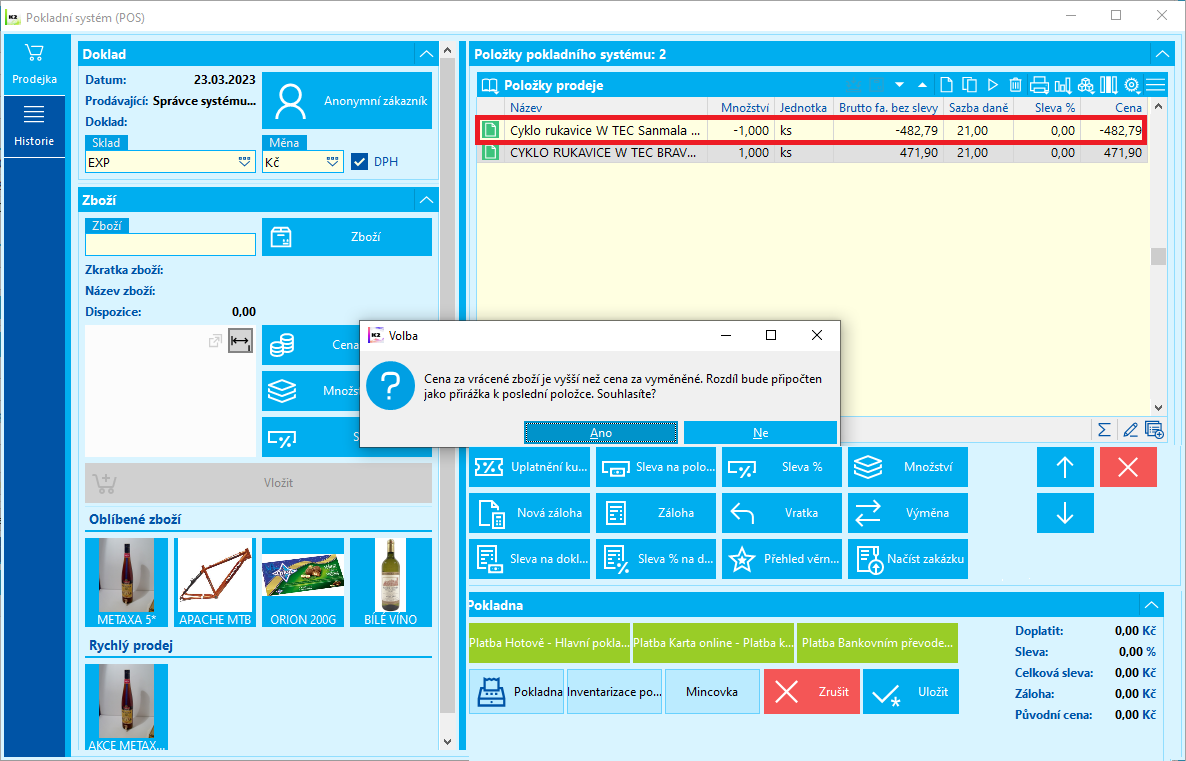Select METAXA 5* favorite thumbnail
The height and width of the screenshot is (761, 1186).
[x=126, y=582]
